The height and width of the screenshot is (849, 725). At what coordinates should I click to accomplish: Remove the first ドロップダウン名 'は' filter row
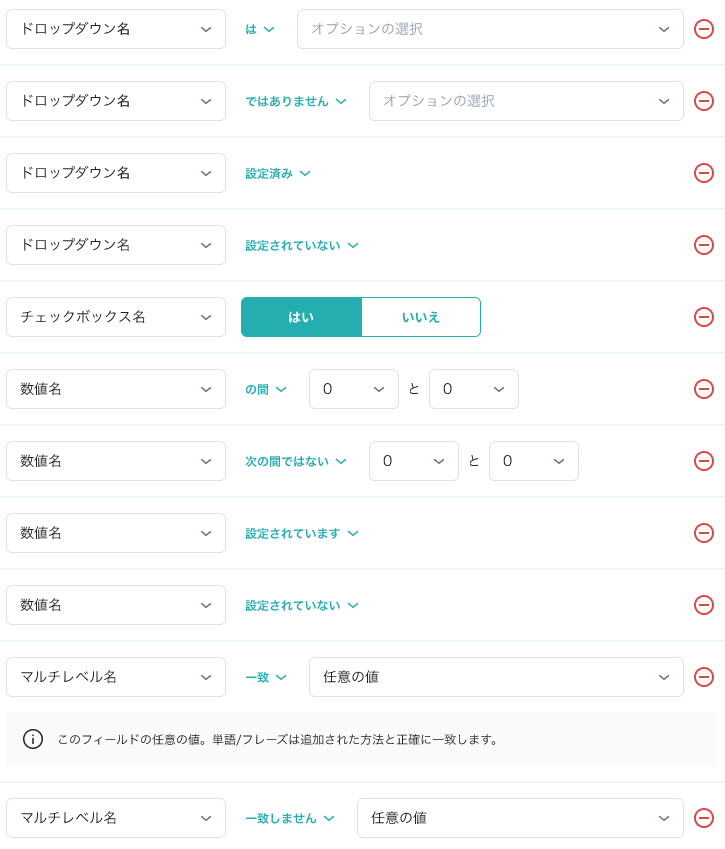click(704, 29)
